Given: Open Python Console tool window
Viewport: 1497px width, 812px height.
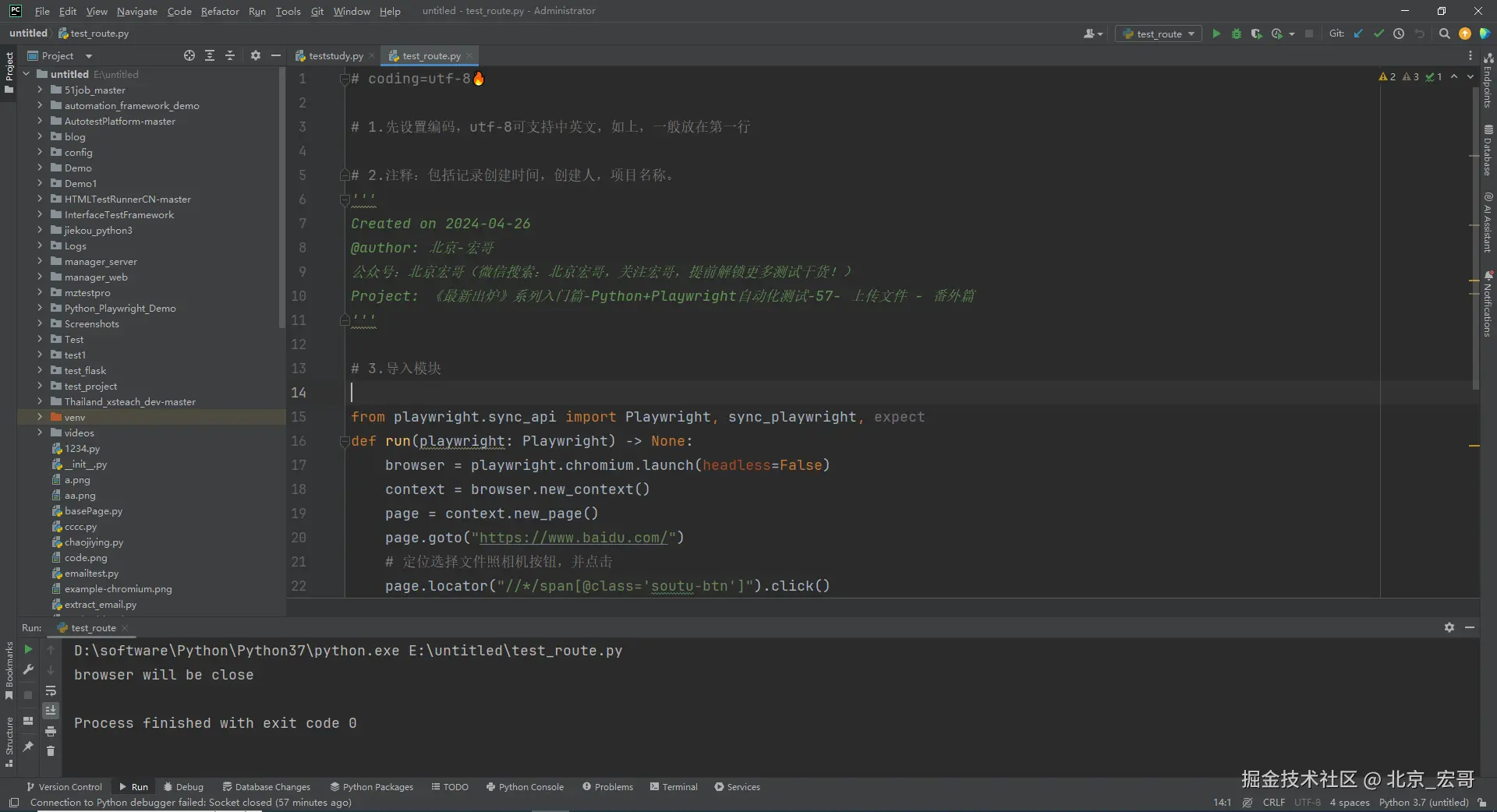Looking at the screenshot, I should (525, 787).
